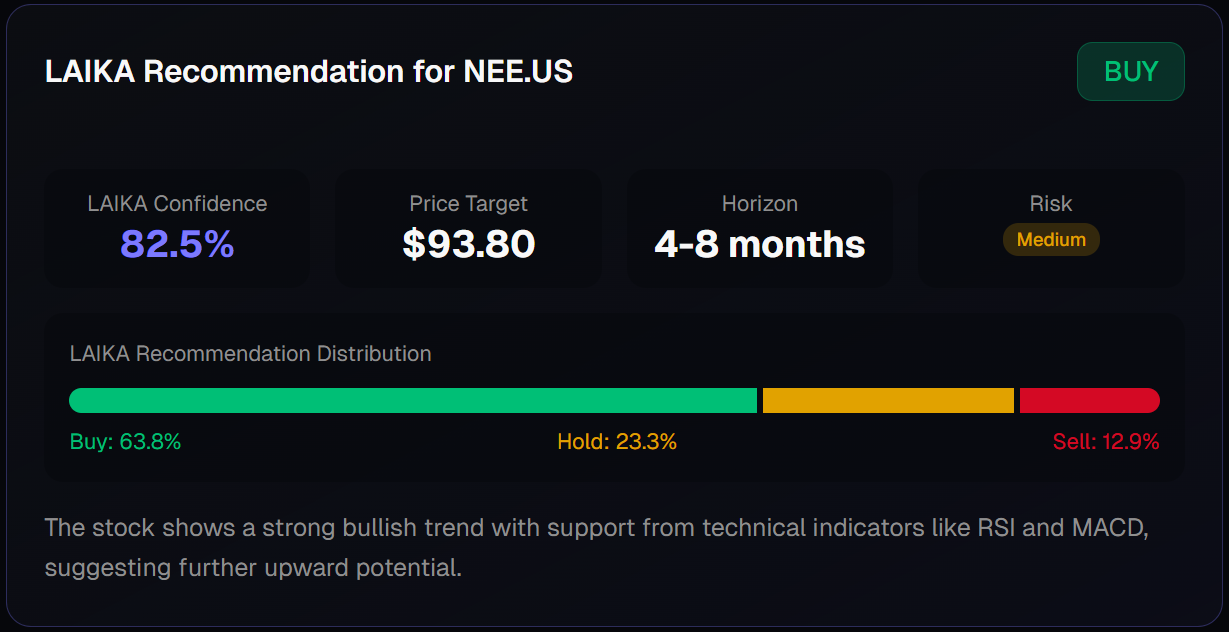Click the green BUY badge
This screenshot has height=632, width=1229.
click(1130, 72)
